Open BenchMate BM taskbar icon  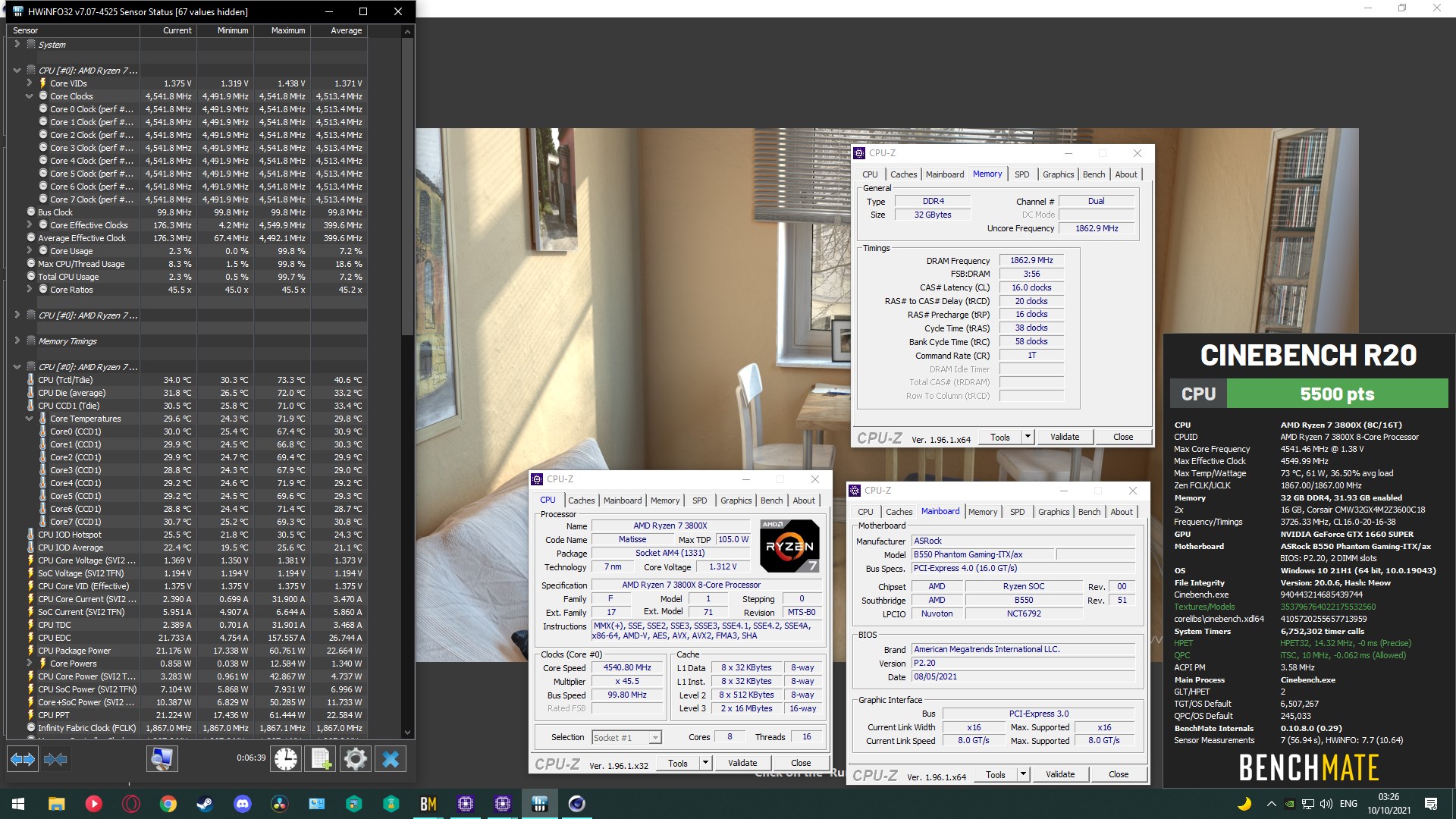click(428, 804)
